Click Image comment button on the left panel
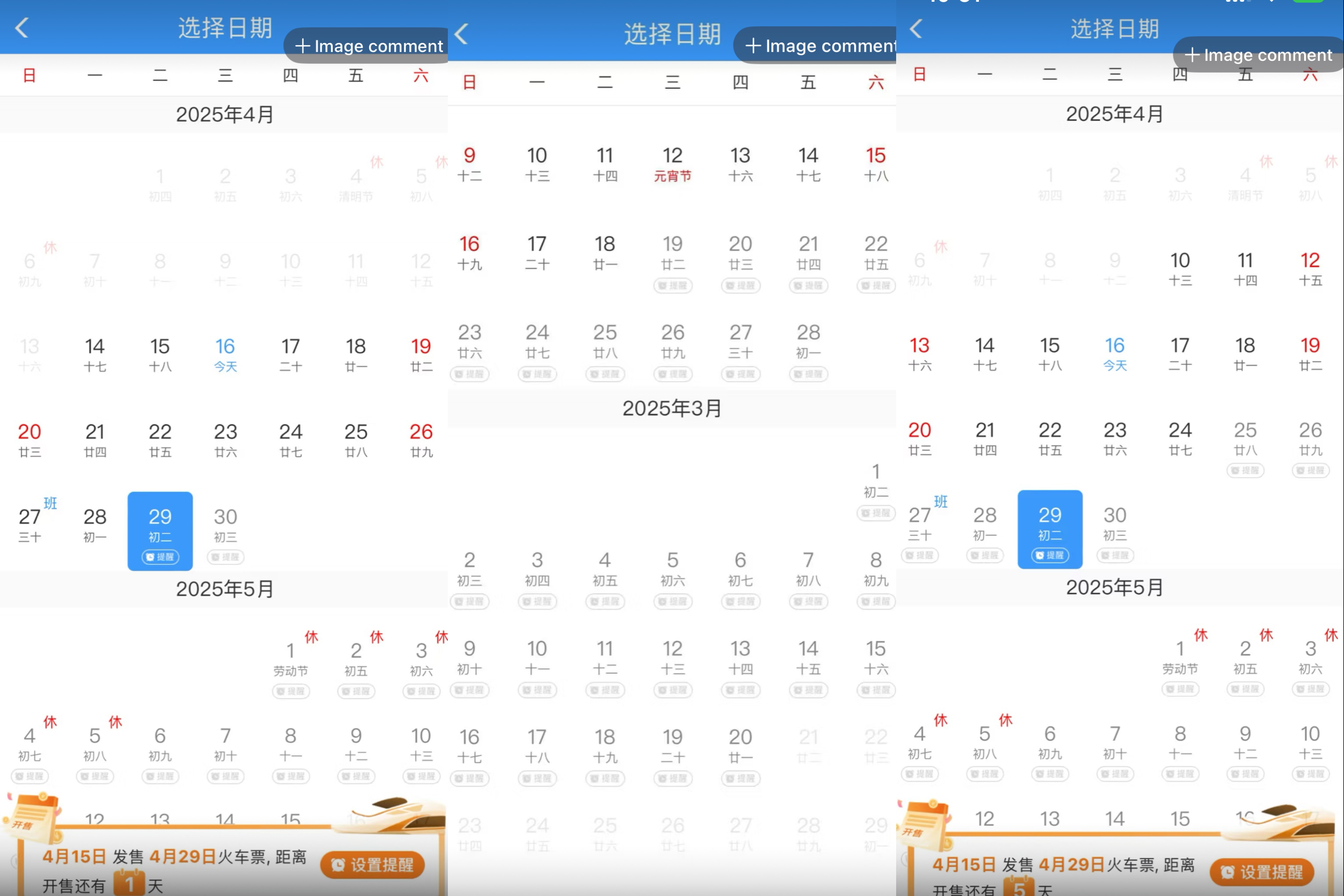The height and width of the screenshot is (896, 1344). 369,46
